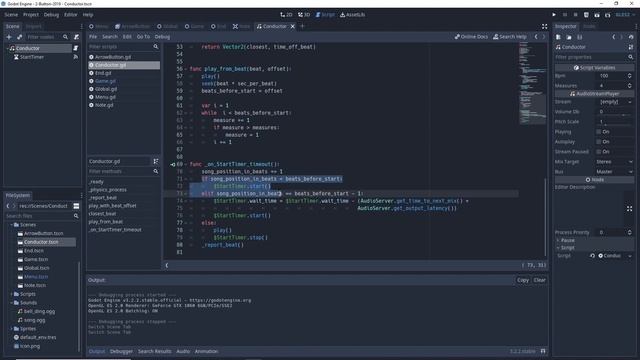Open the Editor menu
Viewport: 640px width, 360px height.
(70, 15)
